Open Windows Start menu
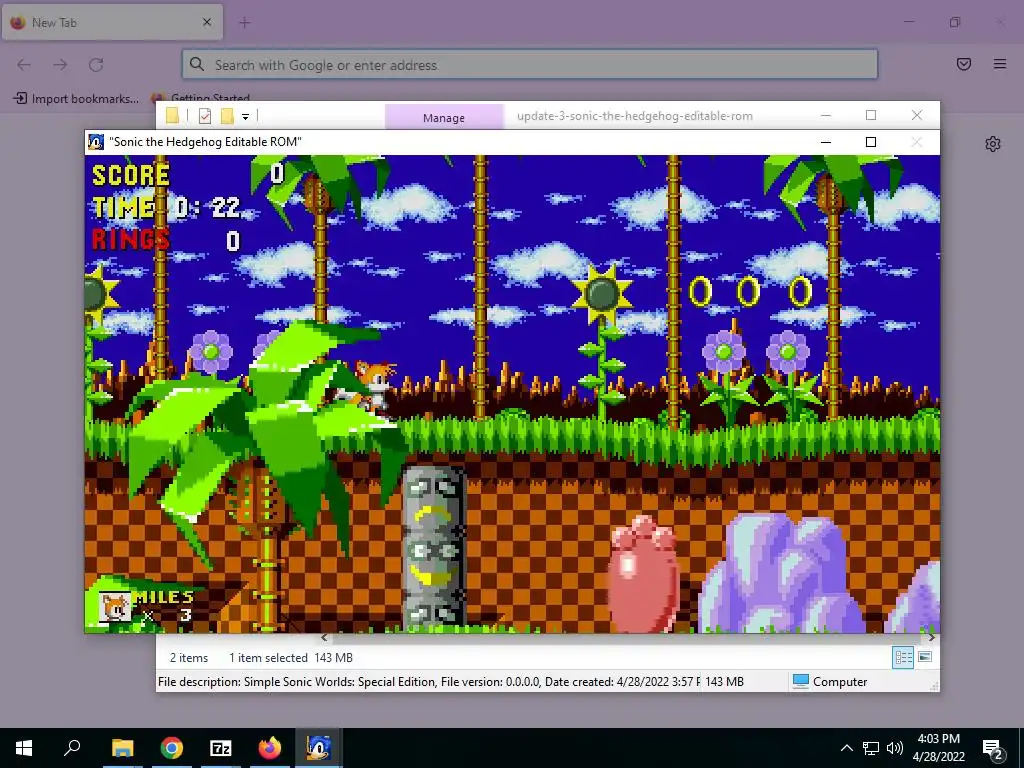Viewport: 1024px width, 768px height. pos(24,748)
